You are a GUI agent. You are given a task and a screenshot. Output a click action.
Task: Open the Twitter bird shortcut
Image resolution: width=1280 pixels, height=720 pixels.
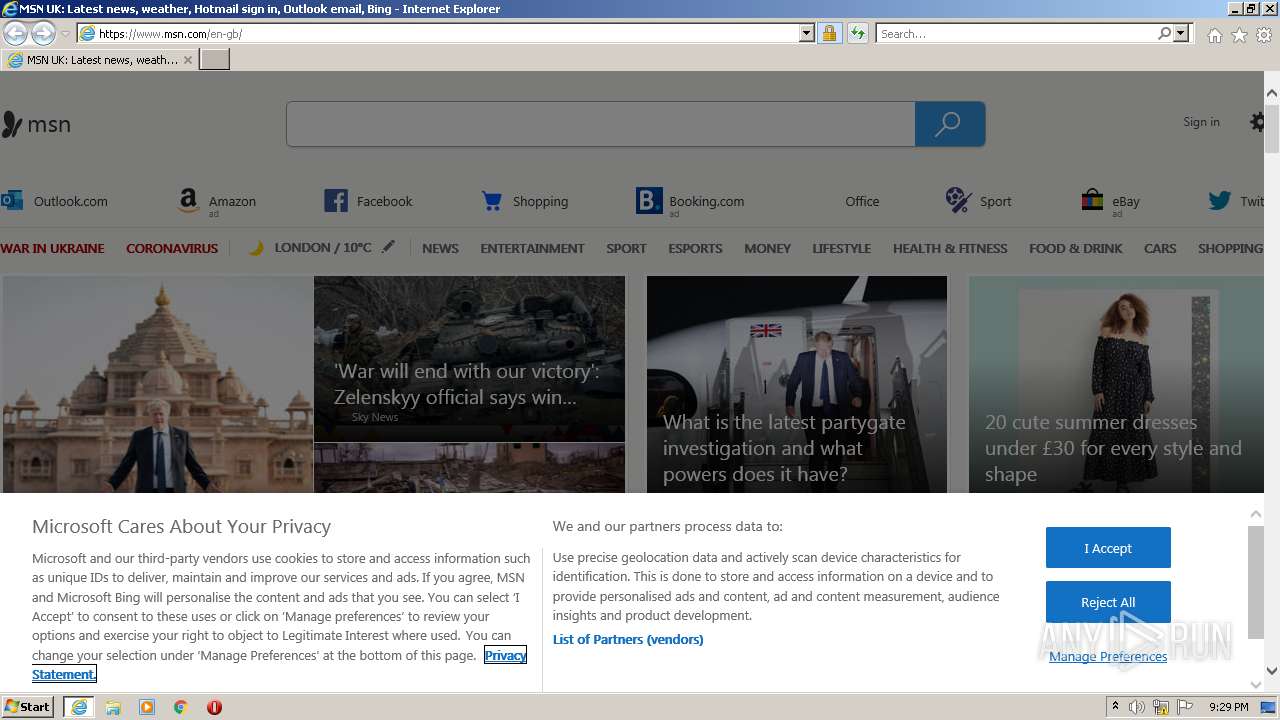(1236, 201)
